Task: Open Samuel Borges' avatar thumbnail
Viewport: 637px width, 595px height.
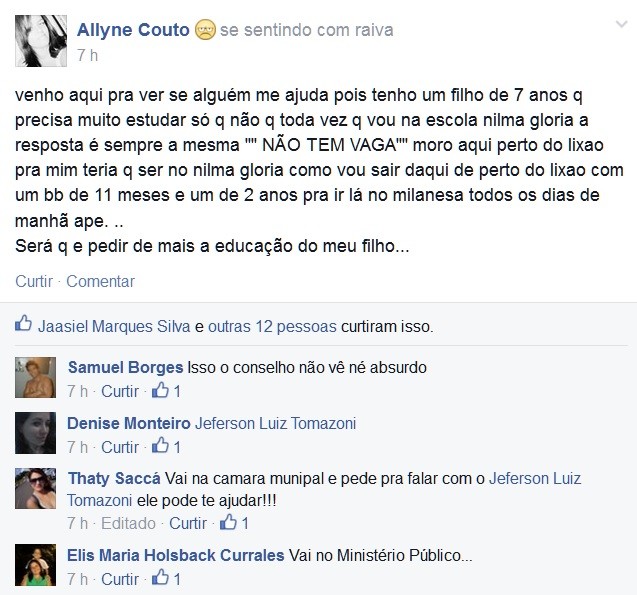Action: (35, 377)
